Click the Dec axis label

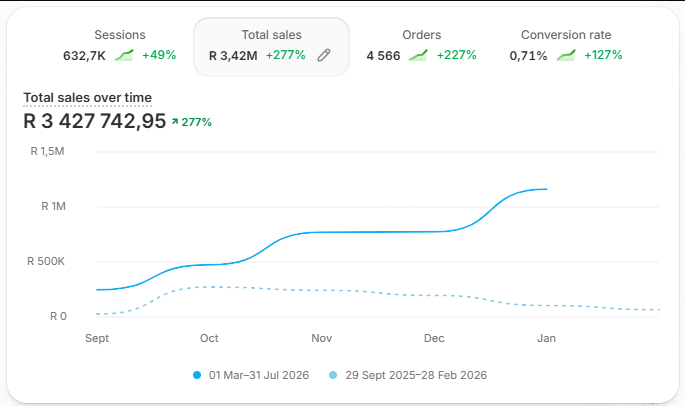(434, 338)
